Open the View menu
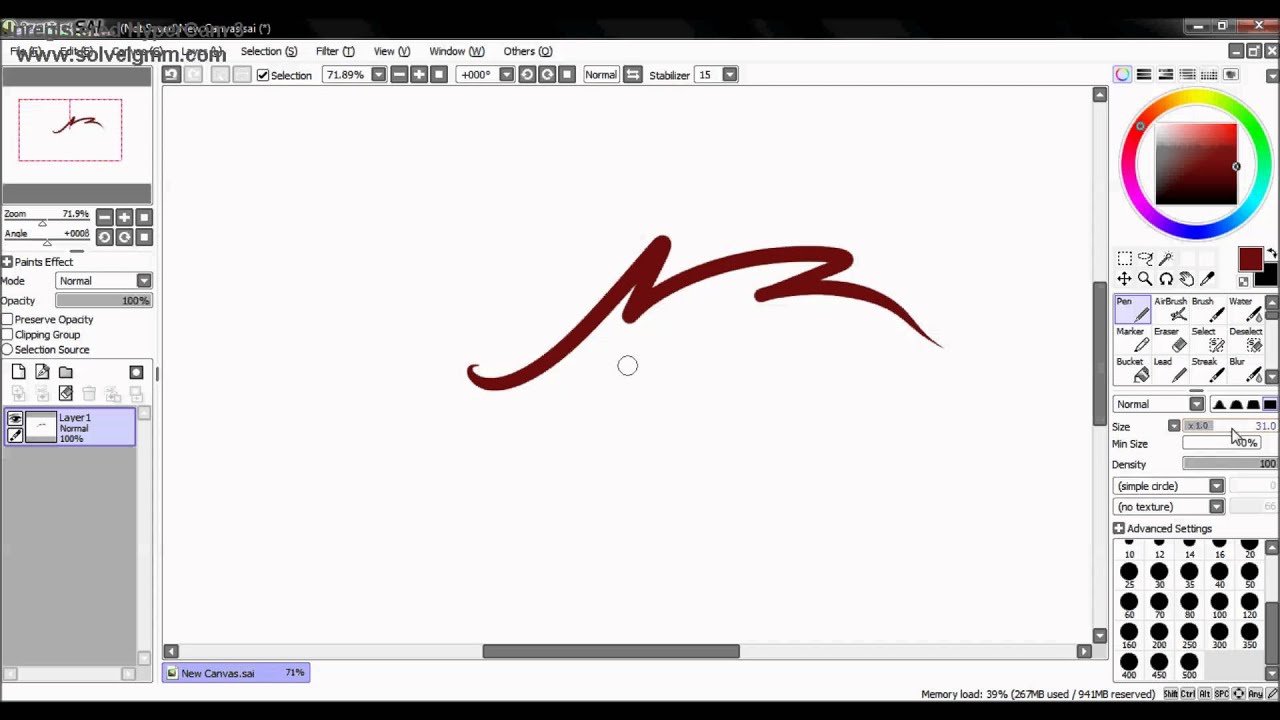Image resolution: width=1280 pixels, height=720 pixels. point(391,51)
